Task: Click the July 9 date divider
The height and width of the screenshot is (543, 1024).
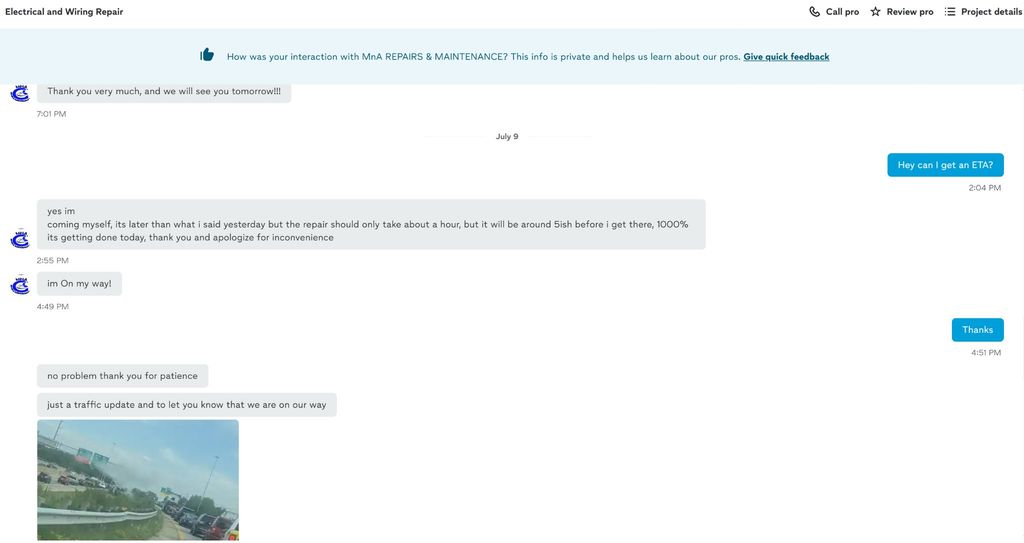Action: pos(507,137)
